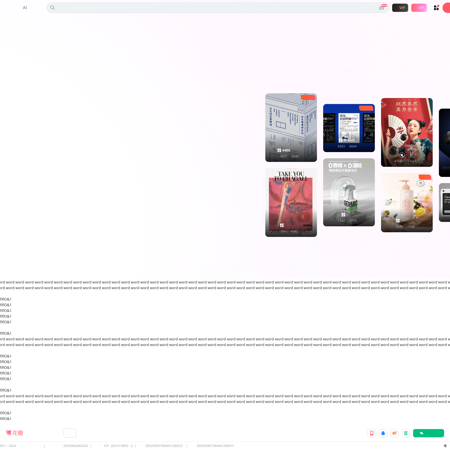Open the four-square apps grid icon in header
Viewport: 450px width, 450px height.
436,7
